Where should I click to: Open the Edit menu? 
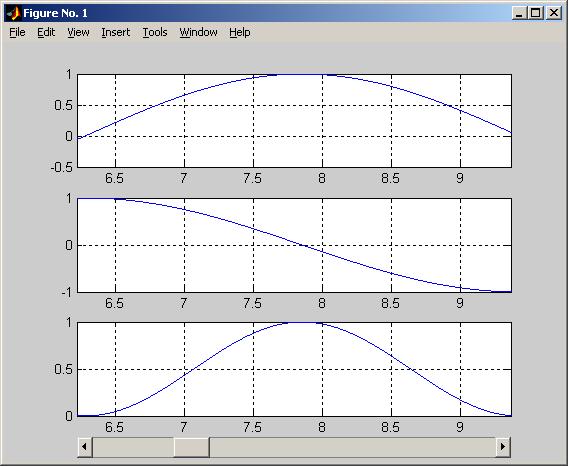[x=46, y=32]
